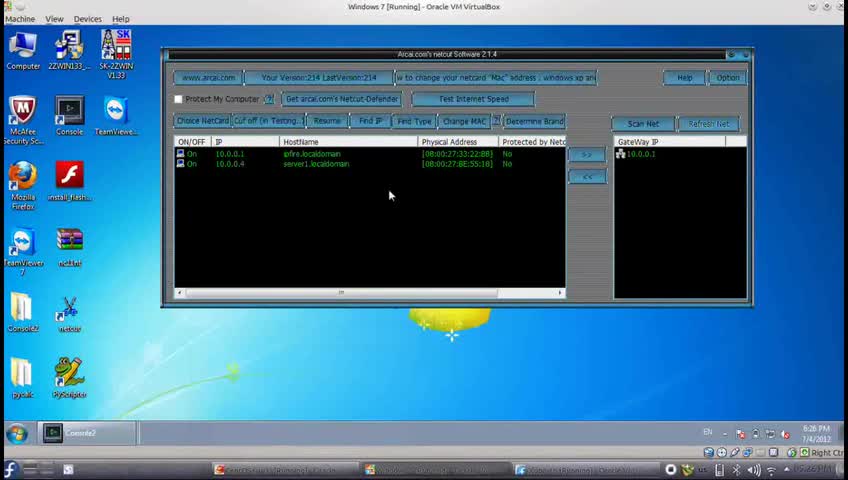
Task: Click computer icon in the 10.0.0.4 row
Action: point(181,163)
